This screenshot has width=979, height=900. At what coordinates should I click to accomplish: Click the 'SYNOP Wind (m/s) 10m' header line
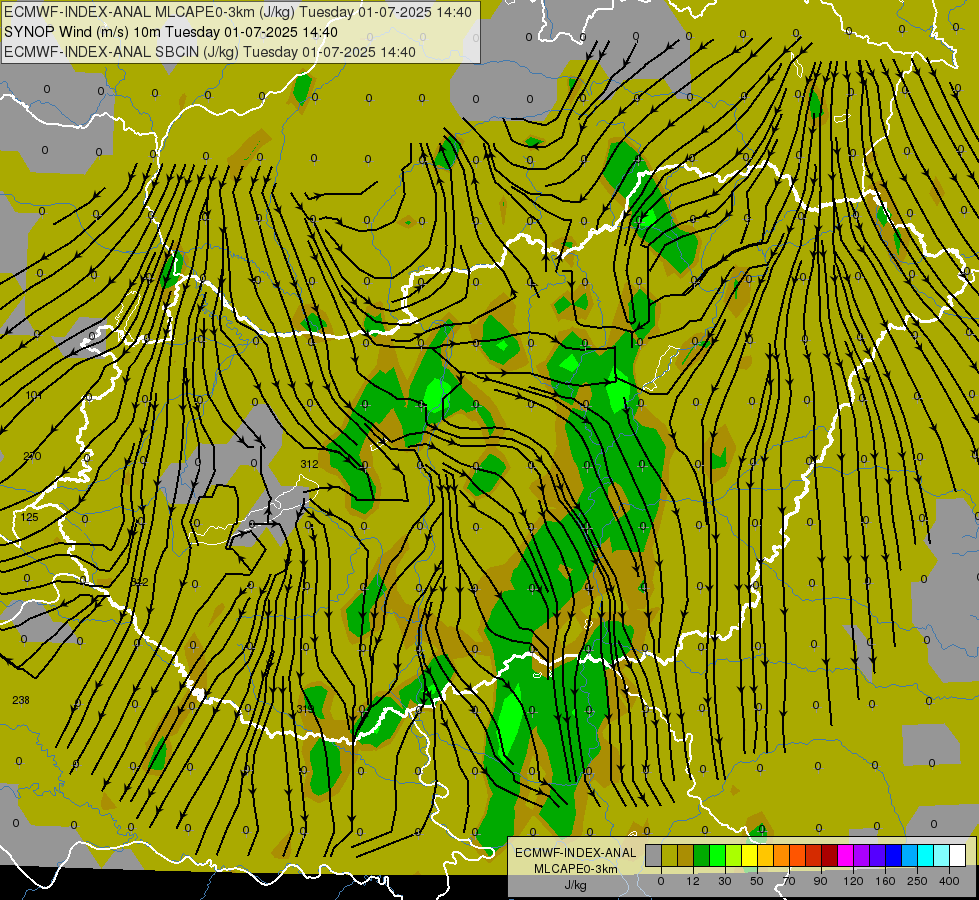[171, 32]
